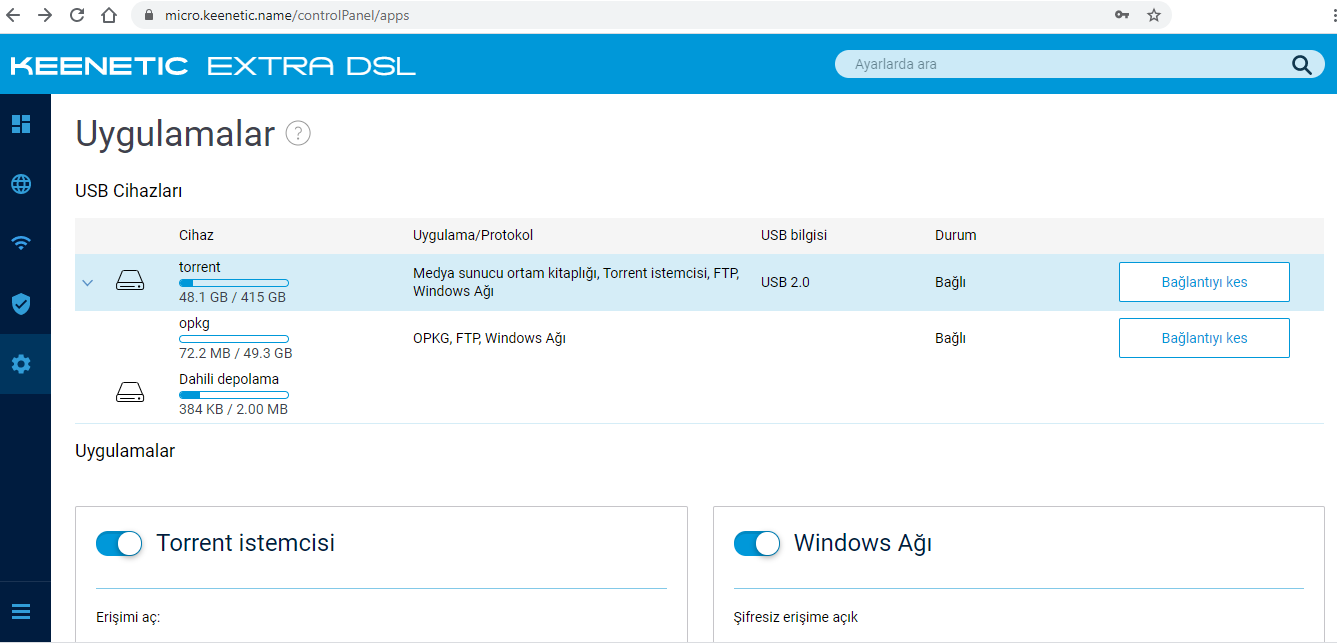Viewport: 1337px width, 643px height.
Task: Go back in browser history
Action: coord(14,15)
